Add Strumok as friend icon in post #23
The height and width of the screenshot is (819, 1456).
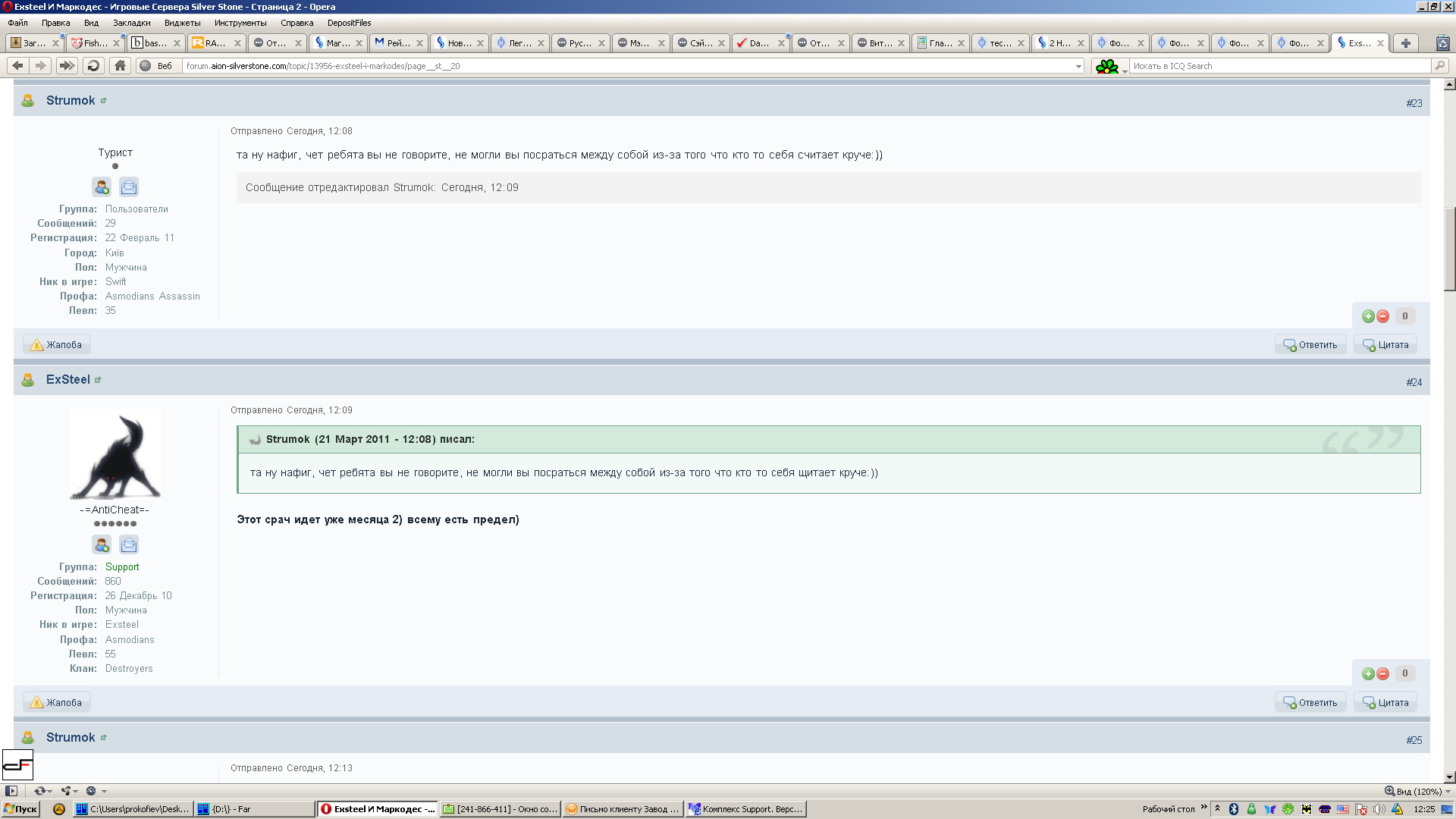click(x=102, y=187)
